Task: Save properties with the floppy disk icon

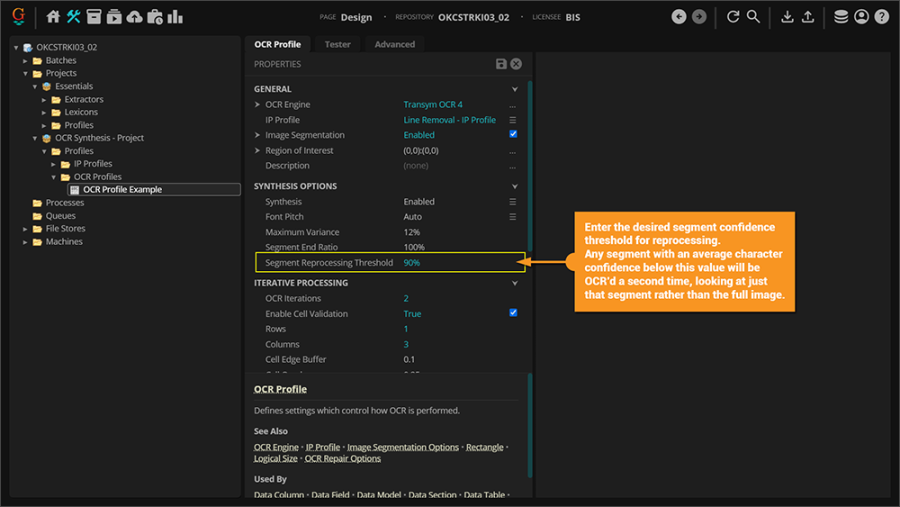Action: [501, 64]
